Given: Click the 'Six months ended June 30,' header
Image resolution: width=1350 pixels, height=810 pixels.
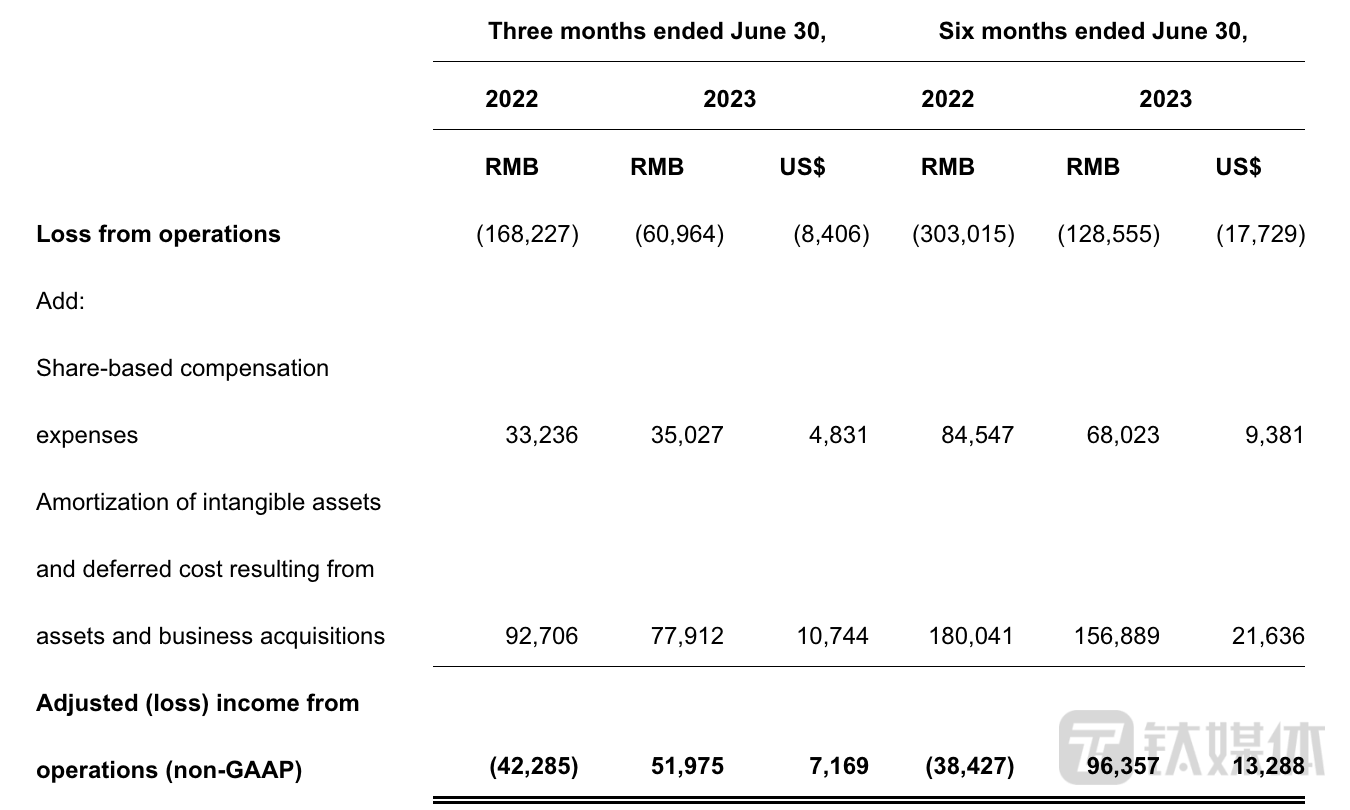Looking at the screenshot, I should click(x=1093, y=31).
